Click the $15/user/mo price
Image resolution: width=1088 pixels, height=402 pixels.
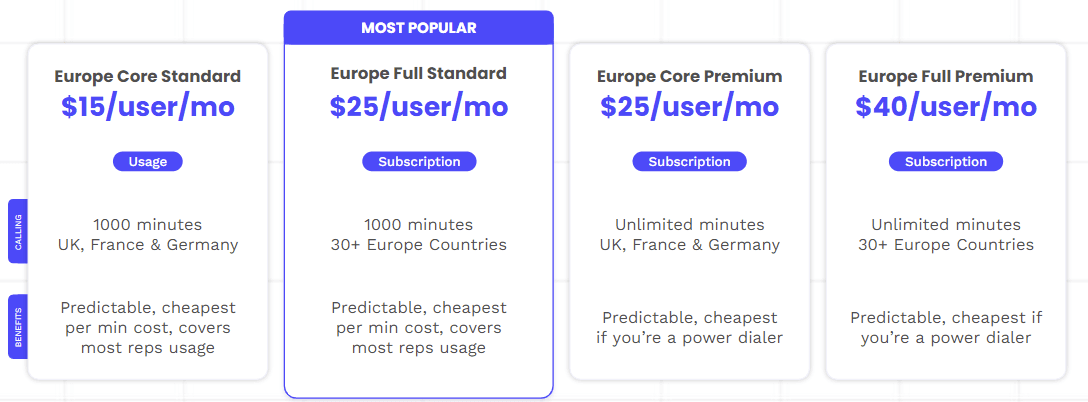(148, 108)
